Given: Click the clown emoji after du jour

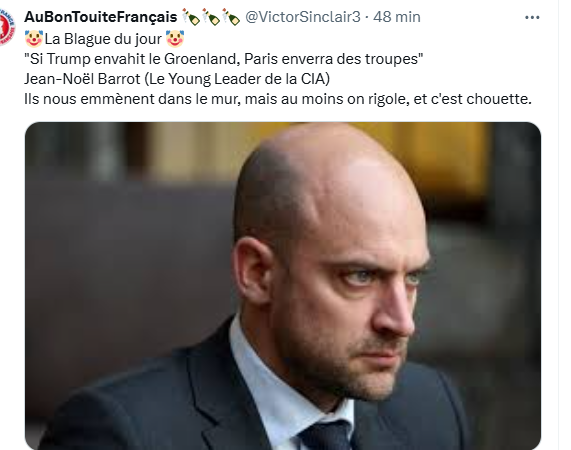Looking at the screenshot, I should [175, 39].
